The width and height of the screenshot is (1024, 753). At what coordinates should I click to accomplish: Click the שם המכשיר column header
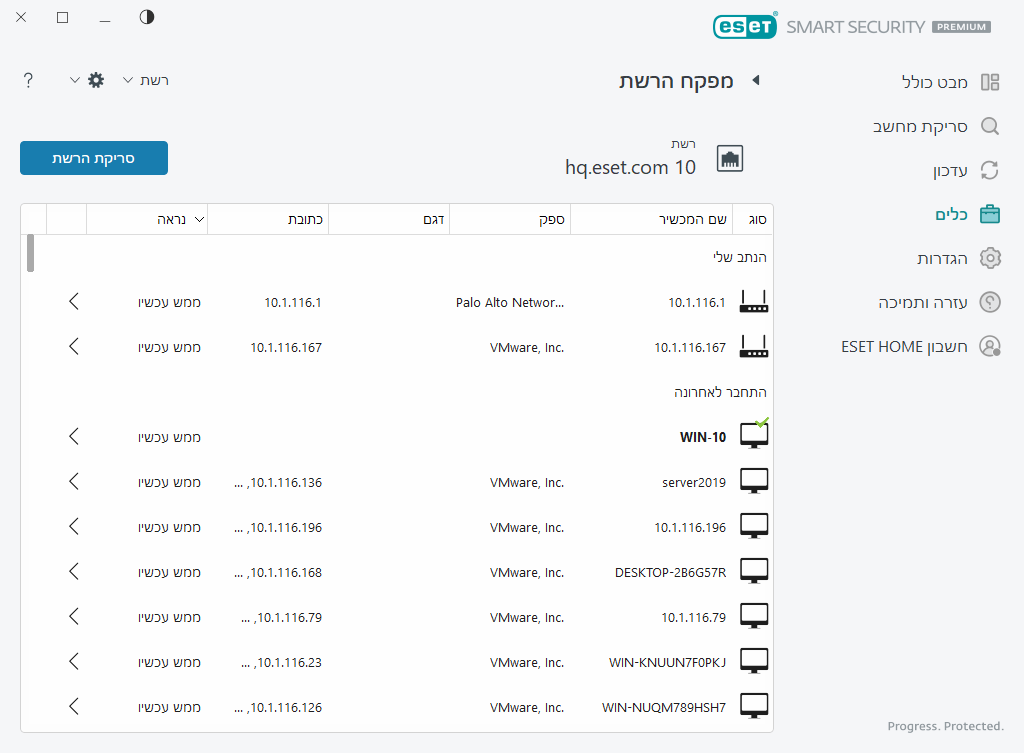pyautogui.click(x=651, y=218)
